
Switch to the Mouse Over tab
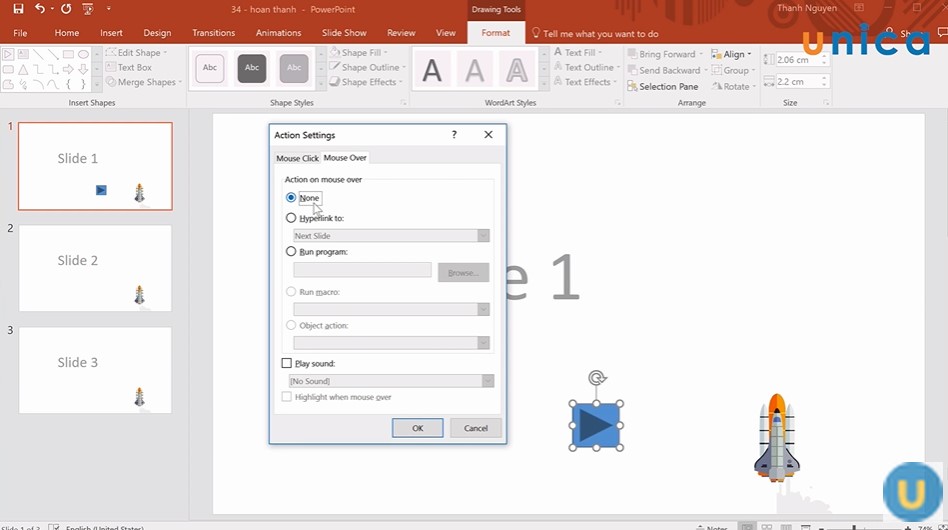(345, 157)
